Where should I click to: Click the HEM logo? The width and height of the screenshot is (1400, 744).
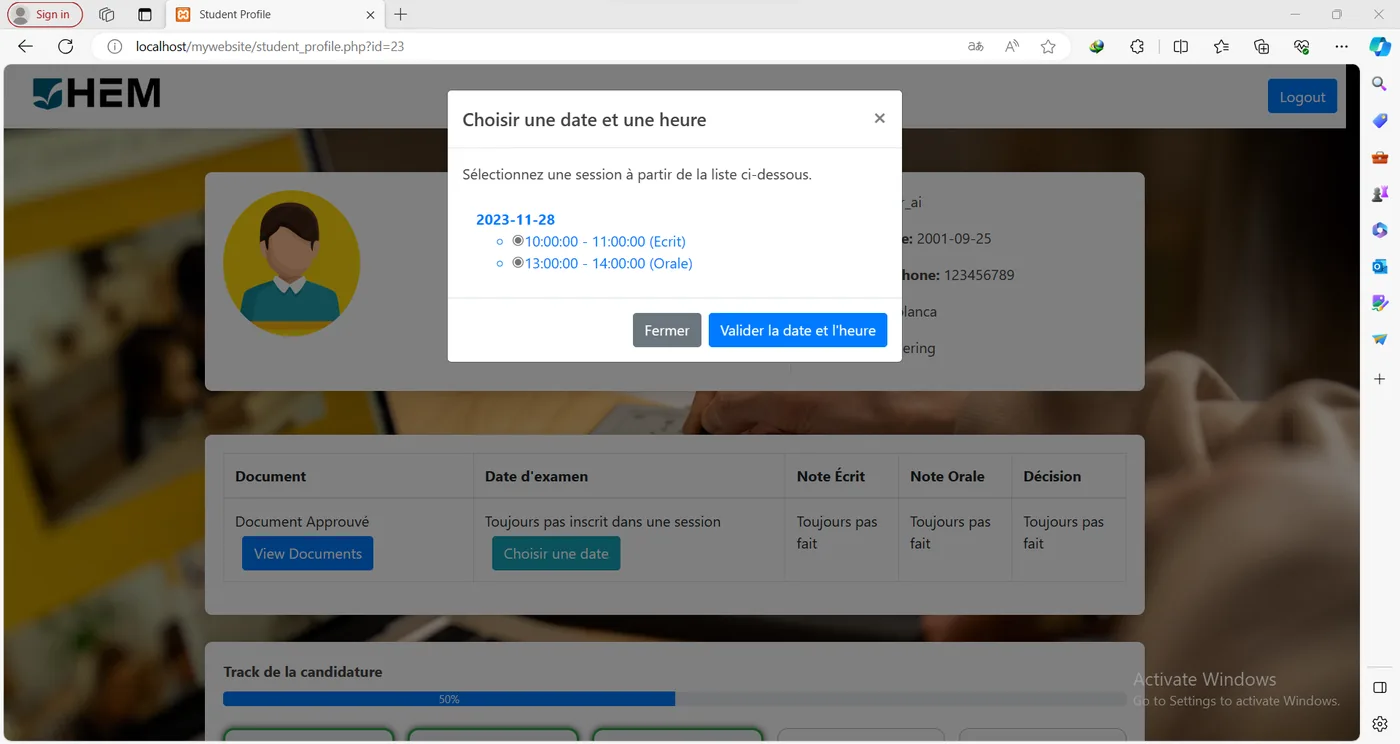[x=96, y=93]
